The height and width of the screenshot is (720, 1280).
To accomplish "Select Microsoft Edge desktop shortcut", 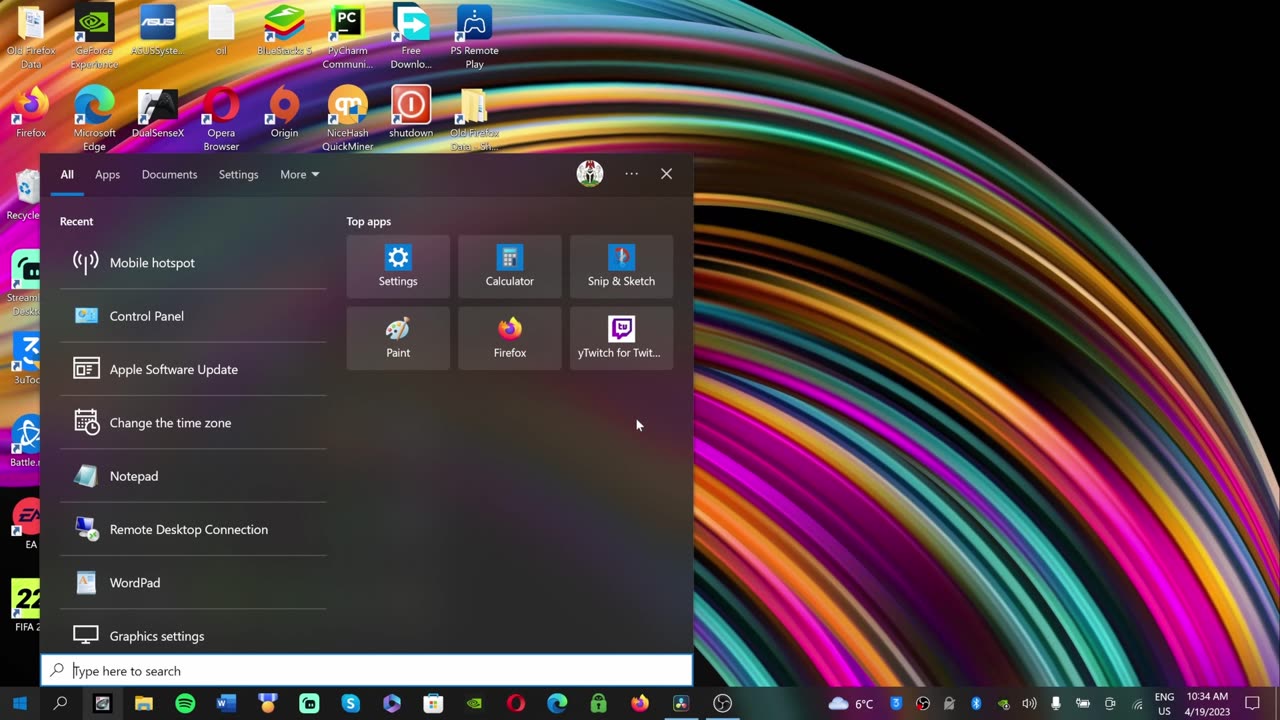I will (94, 119).
